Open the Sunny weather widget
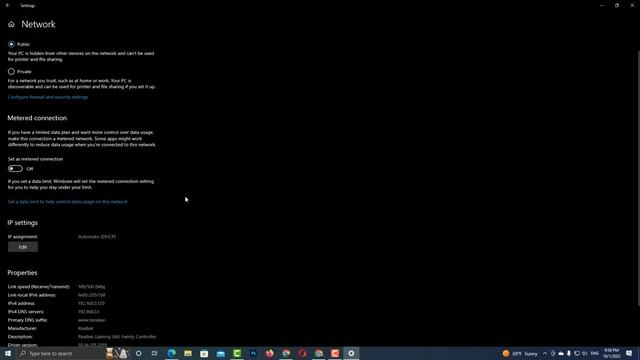 (520, 353)
